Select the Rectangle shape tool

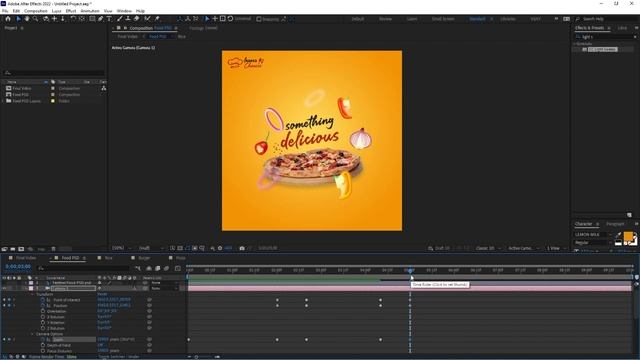92,19
